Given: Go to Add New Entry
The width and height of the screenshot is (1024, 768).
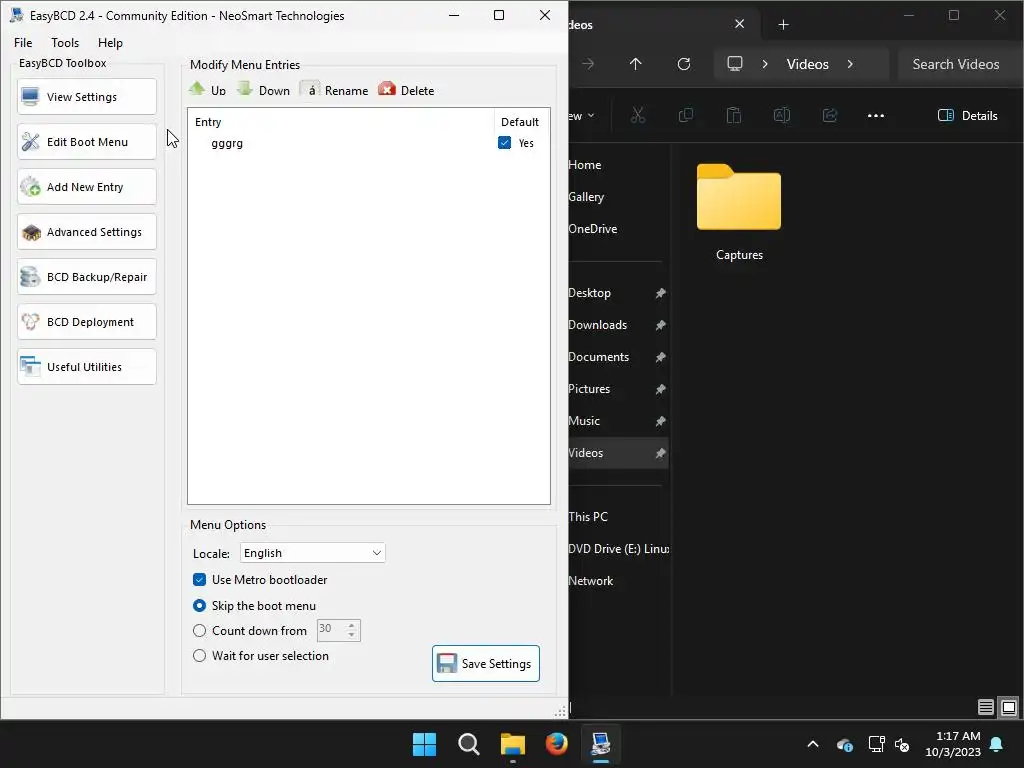Looking at the screenshot, I should tap(87, 187).
